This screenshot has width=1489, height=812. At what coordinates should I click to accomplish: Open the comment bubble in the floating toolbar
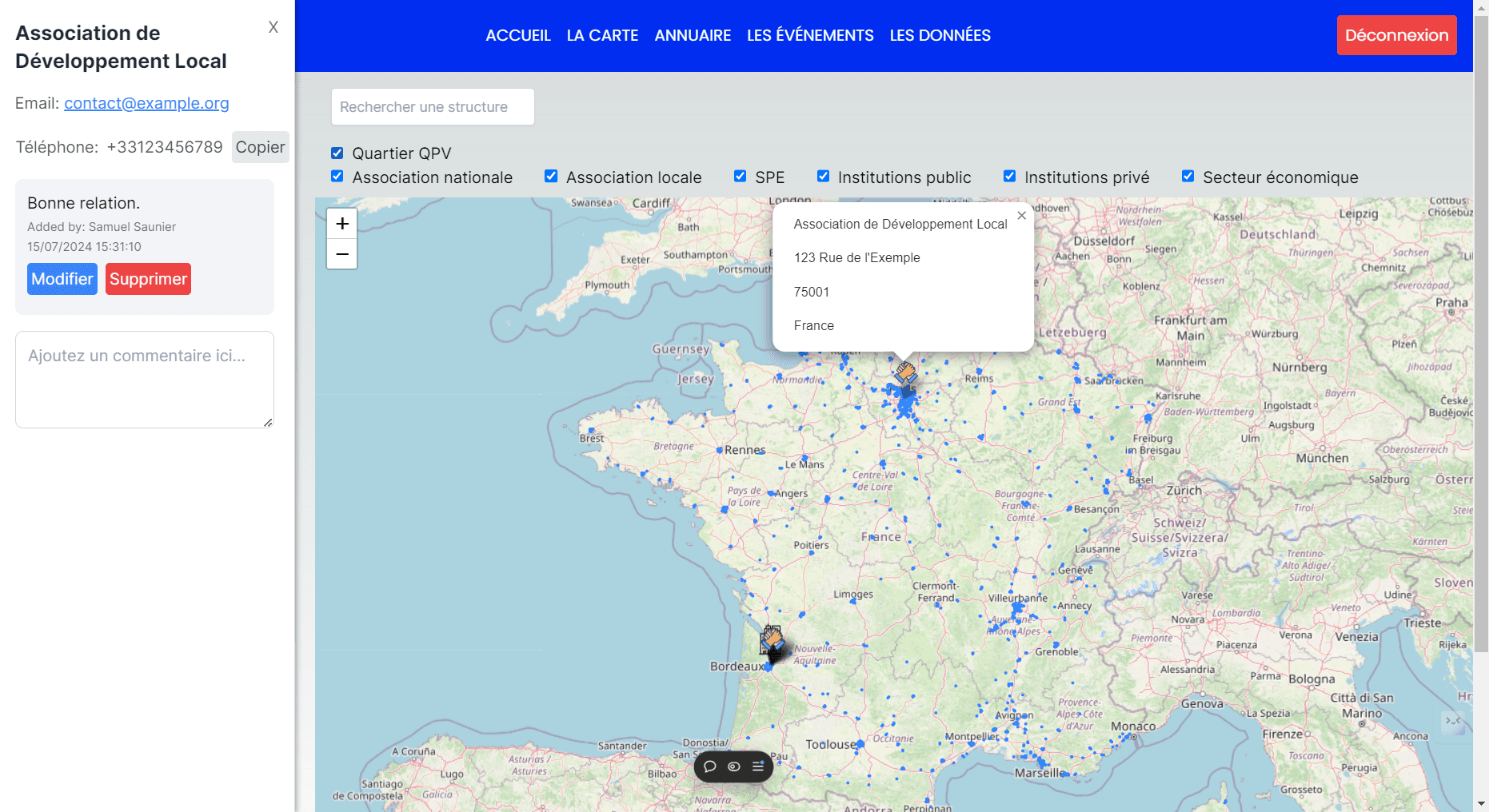[x=709, y=766]
